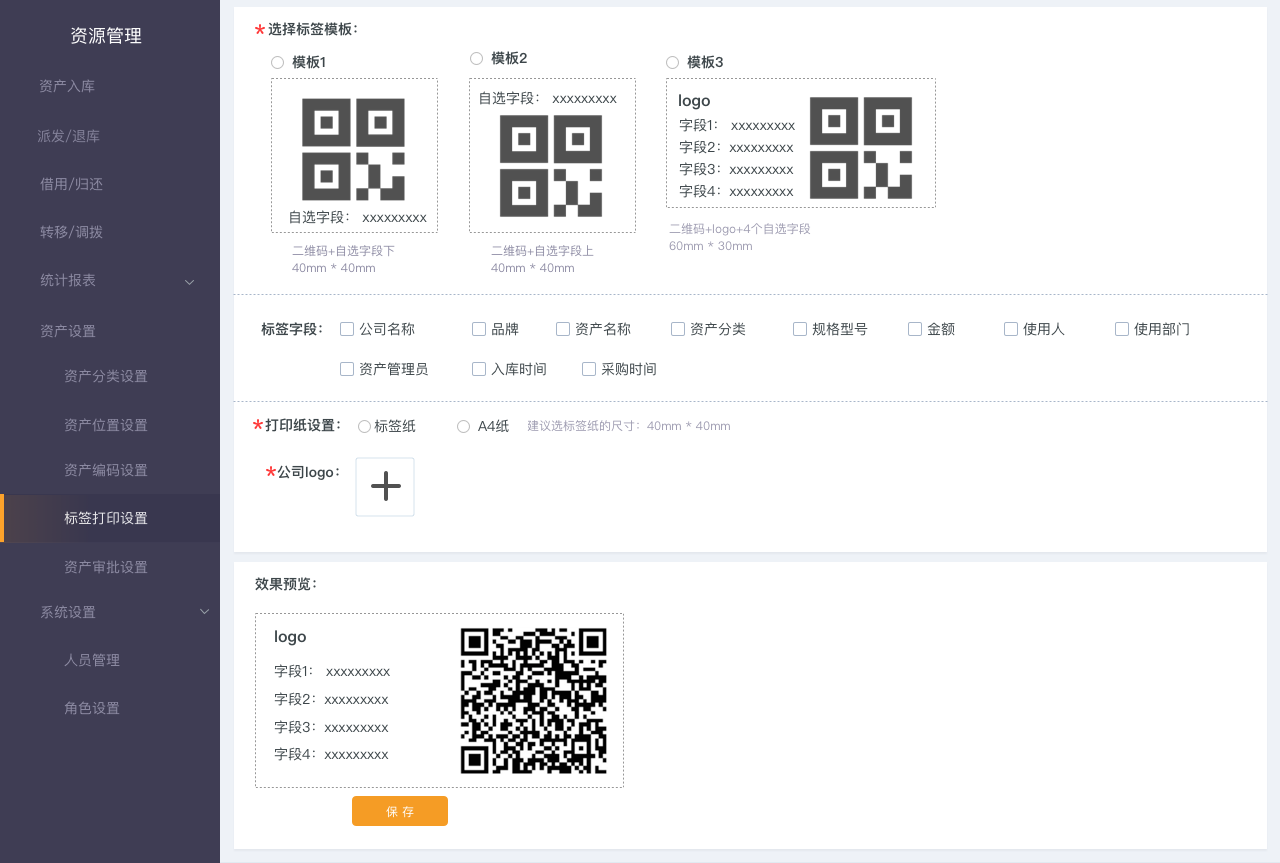
Task: Open 资产编码设置 submenu item
Action: [x=106, y=470]
